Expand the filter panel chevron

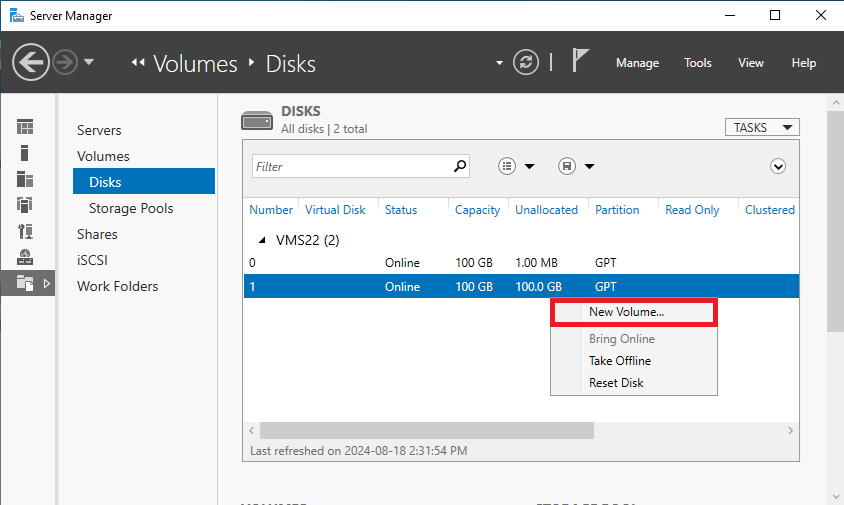(x=778, y=166)
